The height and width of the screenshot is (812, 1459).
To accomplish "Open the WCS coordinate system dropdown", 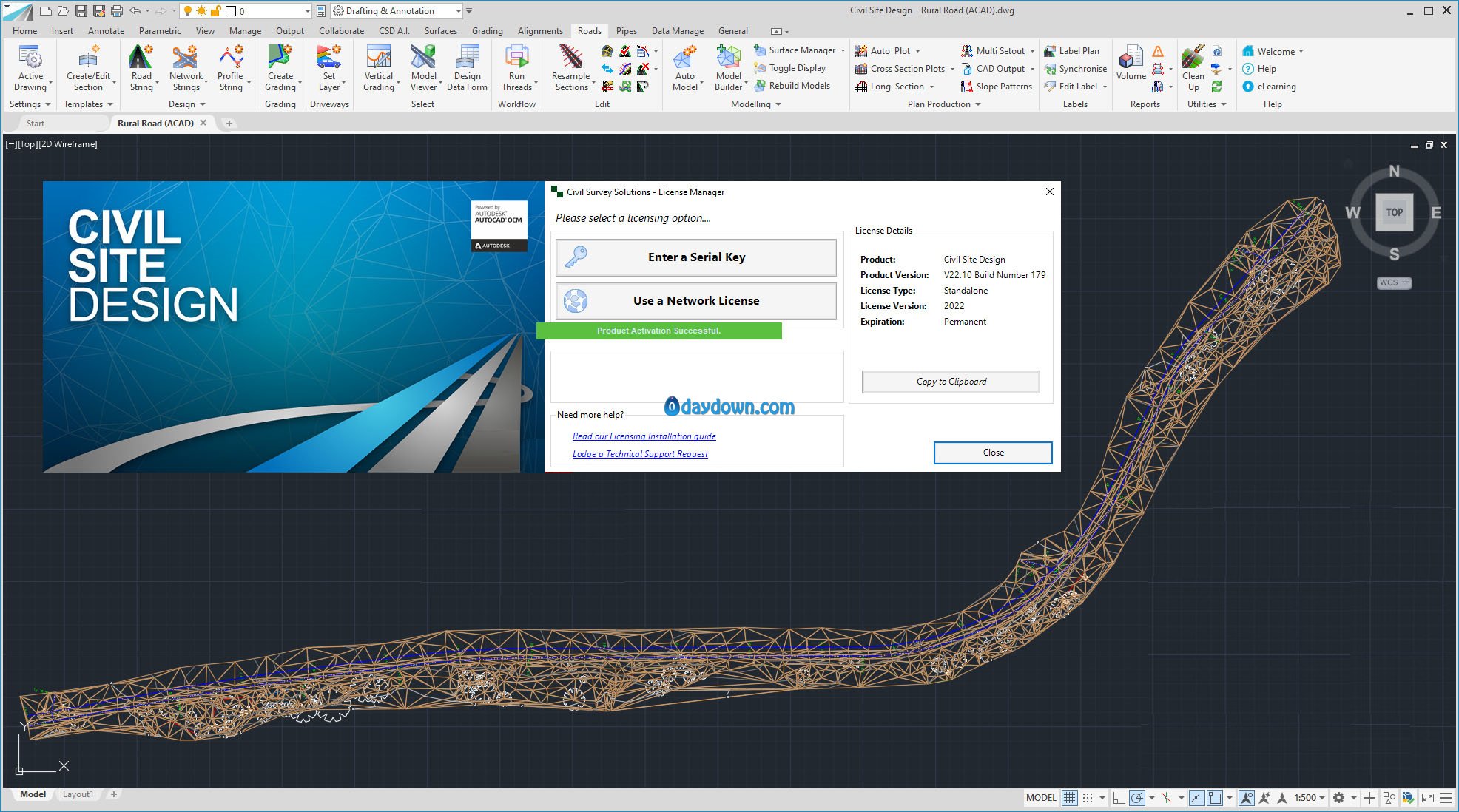I will tap(1394, 282).
